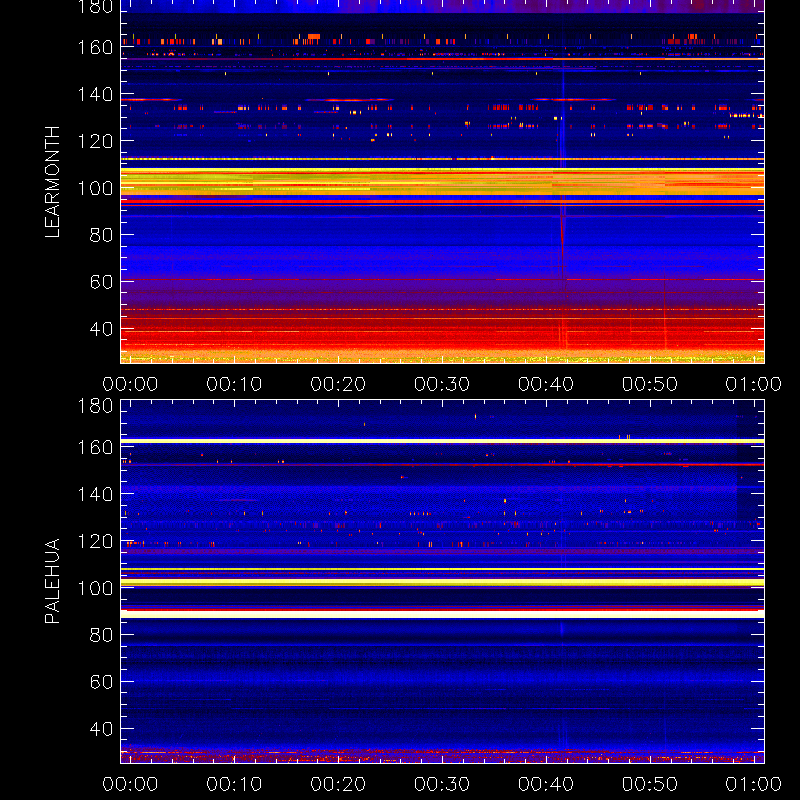The width and height of the screenshot is (800, 800).
Task: Select the 120 label on PALEHUA axis
Action: click(95, 541)
